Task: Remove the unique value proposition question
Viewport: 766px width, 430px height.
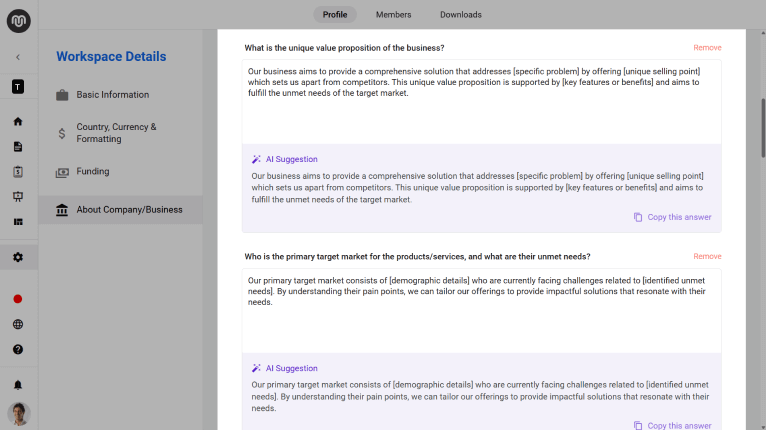Action: click(707, 48)
